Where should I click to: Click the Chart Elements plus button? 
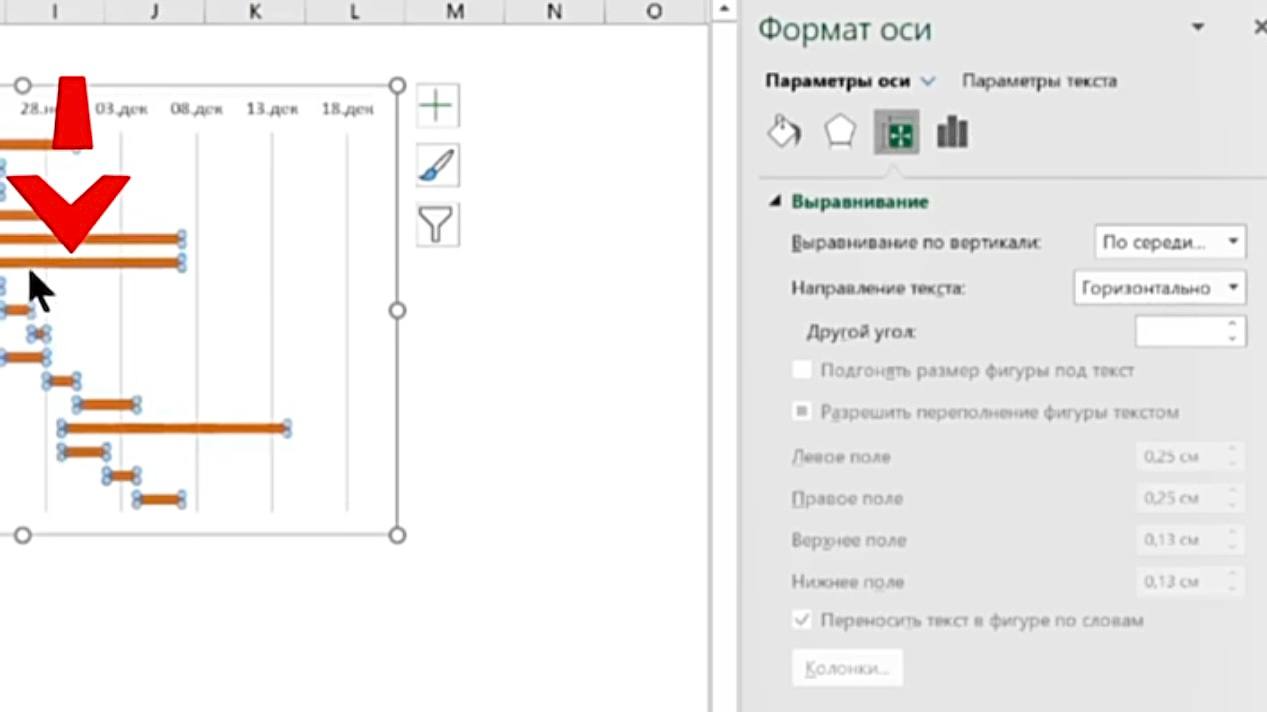[x=437, y=105]
